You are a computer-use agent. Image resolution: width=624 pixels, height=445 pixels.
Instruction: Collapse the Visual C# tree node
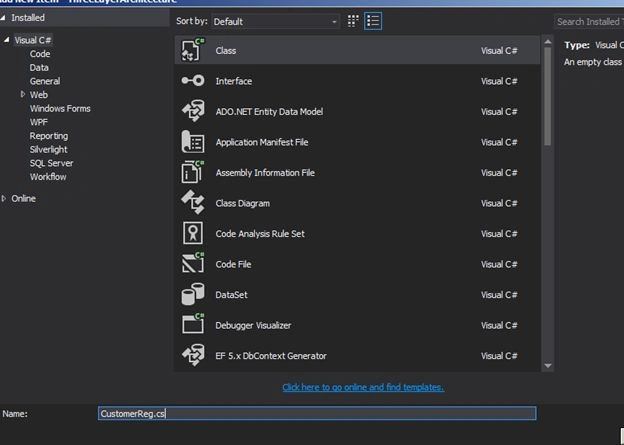click(6, 40)
